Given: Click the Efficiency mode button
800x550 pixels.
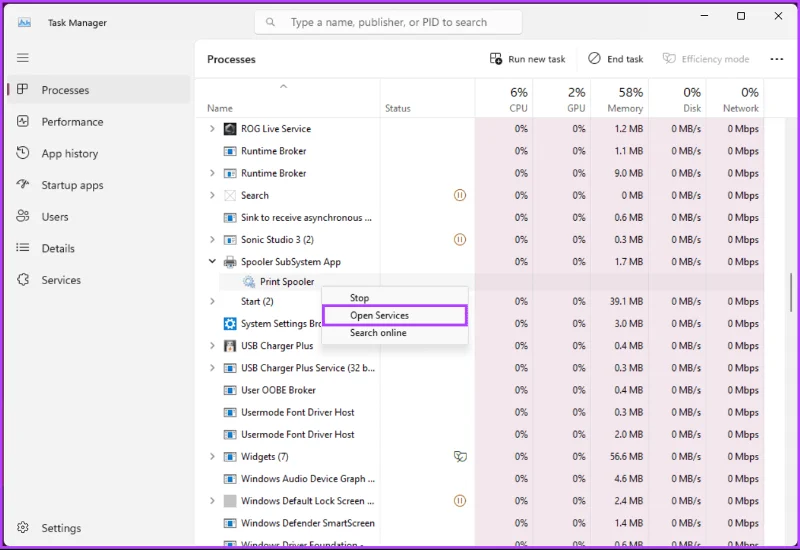Looking at the screenshot, I should coord(706,59).
